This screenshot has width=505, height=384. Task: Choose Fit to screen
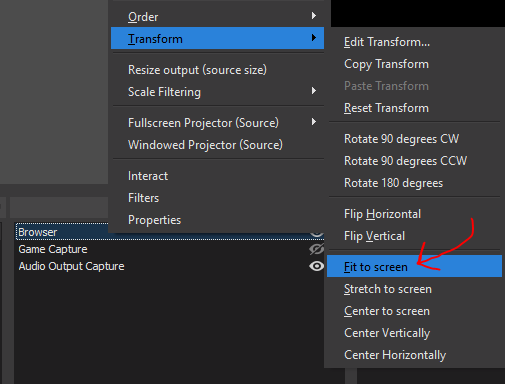pos(414,266)
